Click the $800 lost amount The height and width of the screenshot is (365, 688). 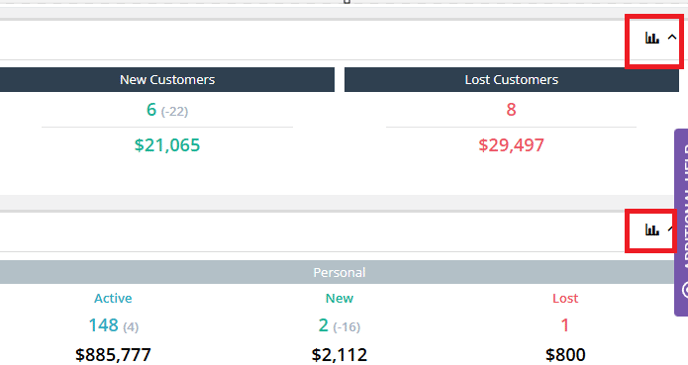565,354
